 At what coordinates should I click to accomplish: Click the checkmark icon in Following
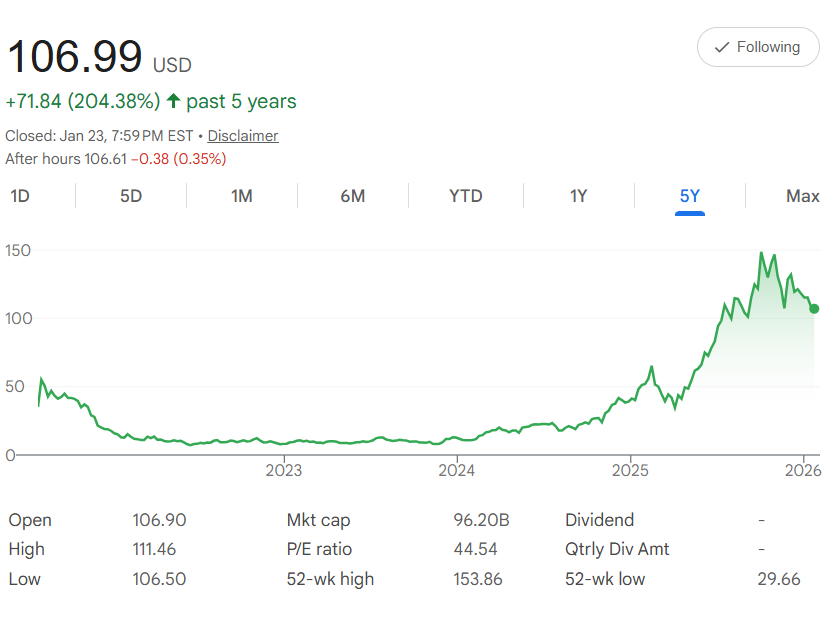pyautogui.click(x=721, y=47)
